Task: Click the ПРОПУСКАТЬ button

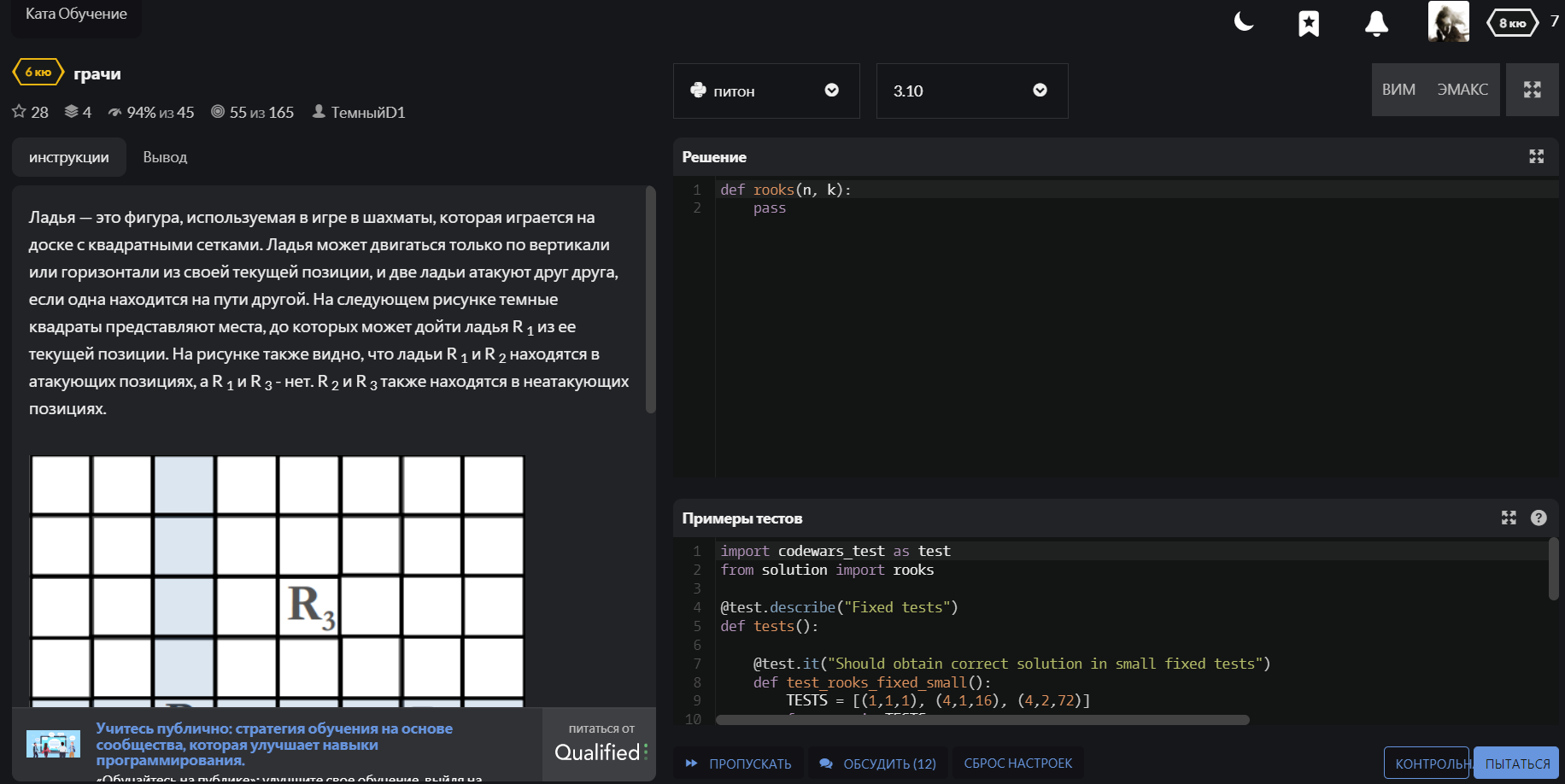Action: pos(739,764)
